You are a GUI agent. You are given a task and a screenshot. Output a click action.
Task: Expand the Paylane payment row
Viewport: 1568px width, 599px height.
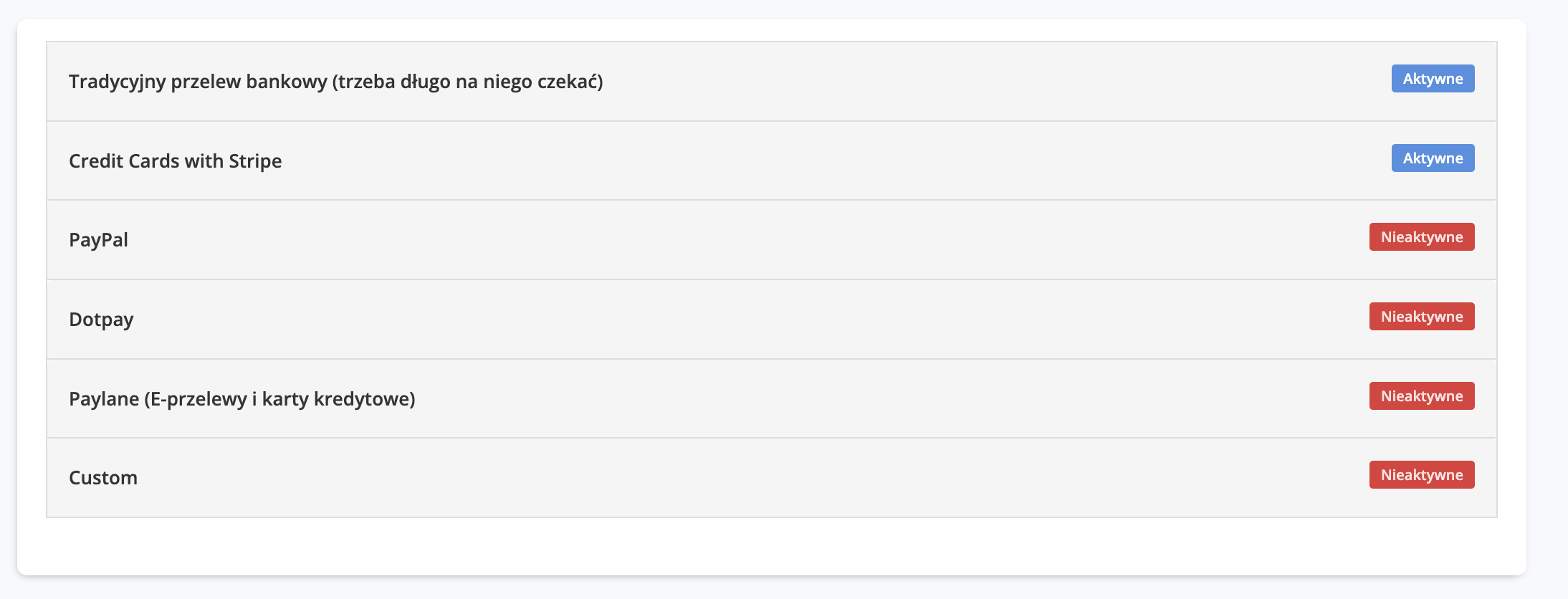point(860,399)
